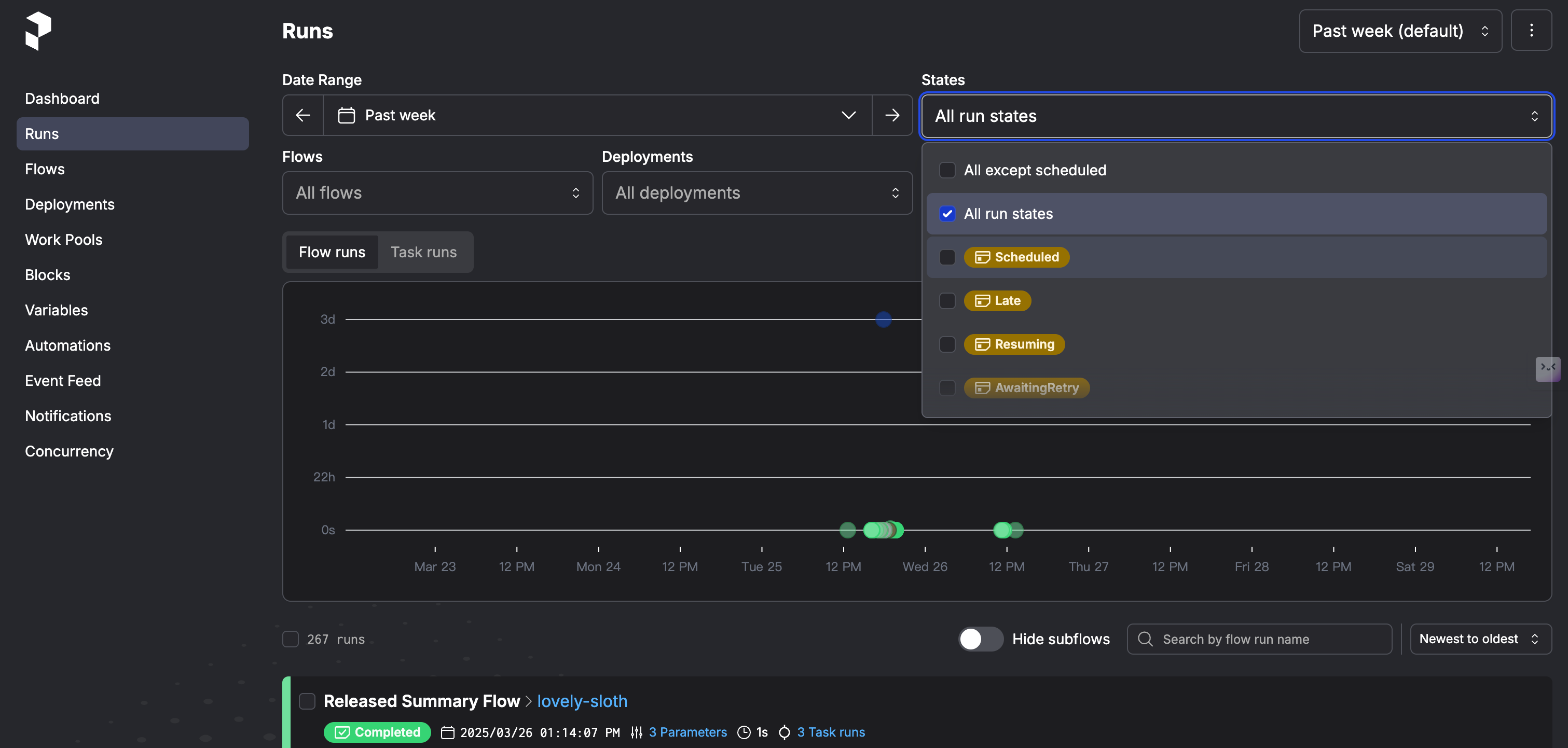This screenshot has height=748, width=1568.
Task: Open the Newest to oldest sort dropdown
Action: click(x=1480, y=639)
